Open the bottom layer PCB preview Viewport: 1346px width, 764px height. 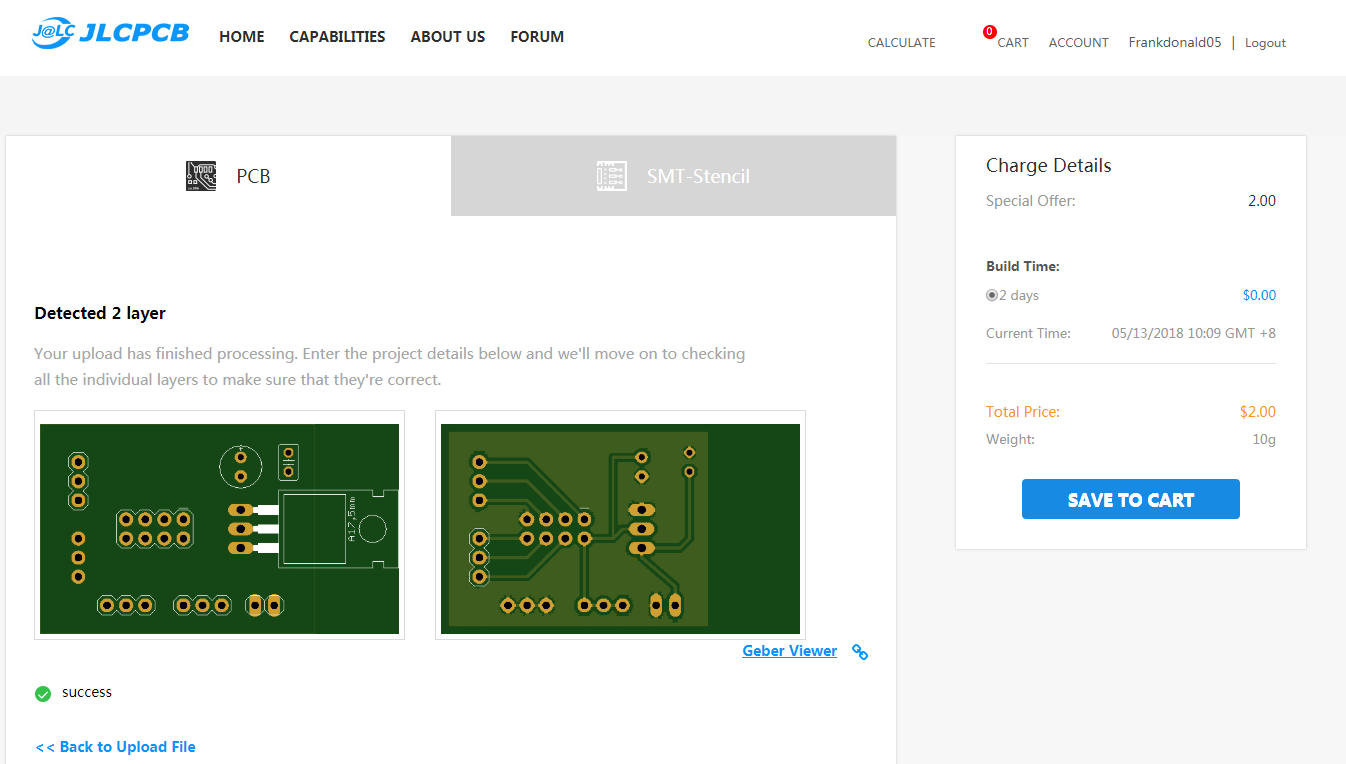(x=620, y=525)
